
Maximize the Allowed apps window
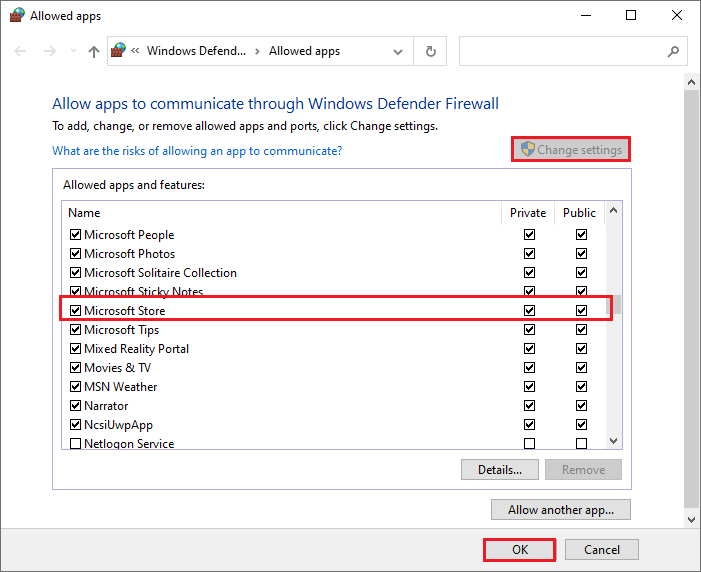[631, 16]
